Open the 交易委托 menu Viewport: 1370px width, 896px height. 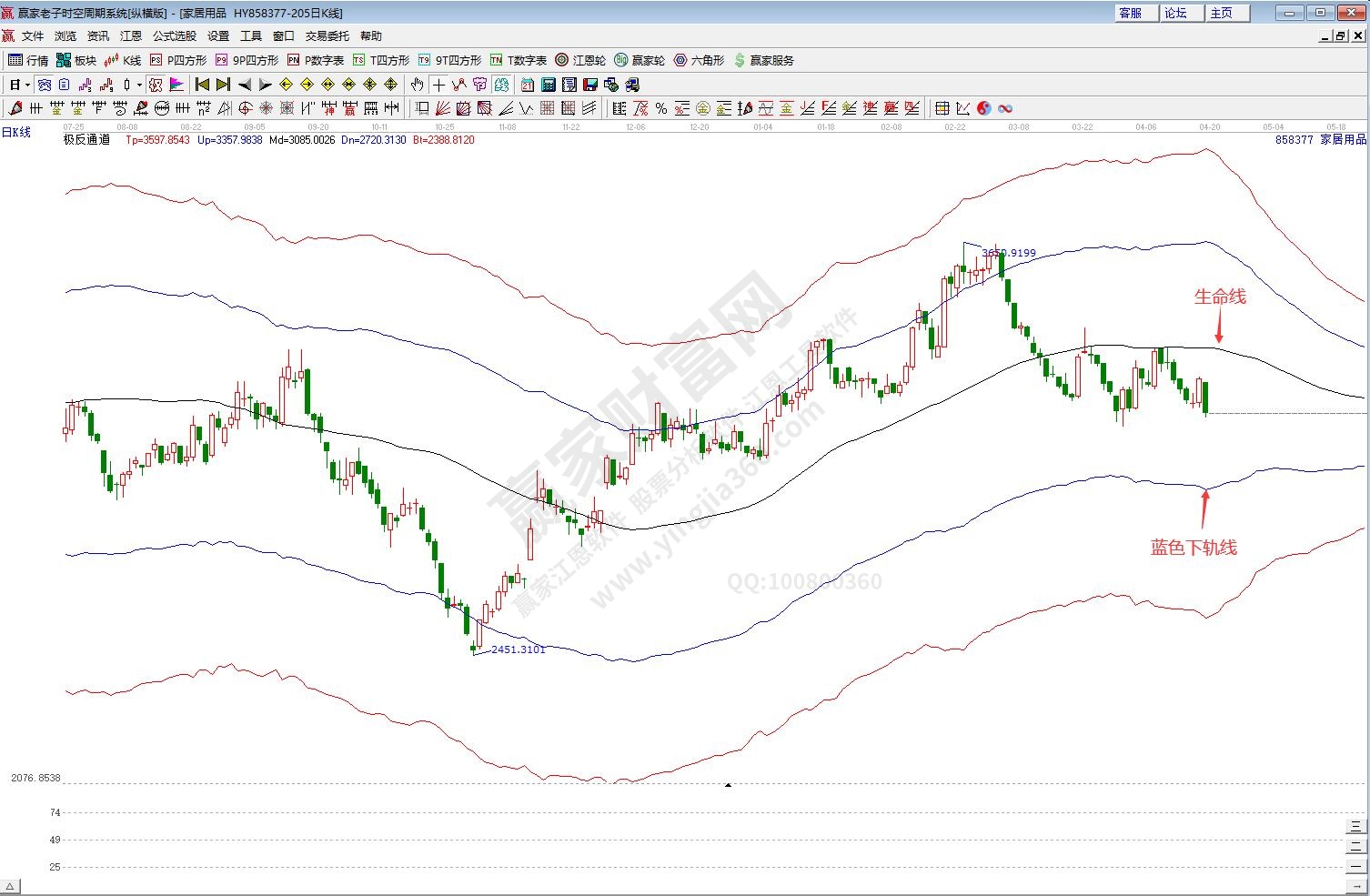pos(327,35)
